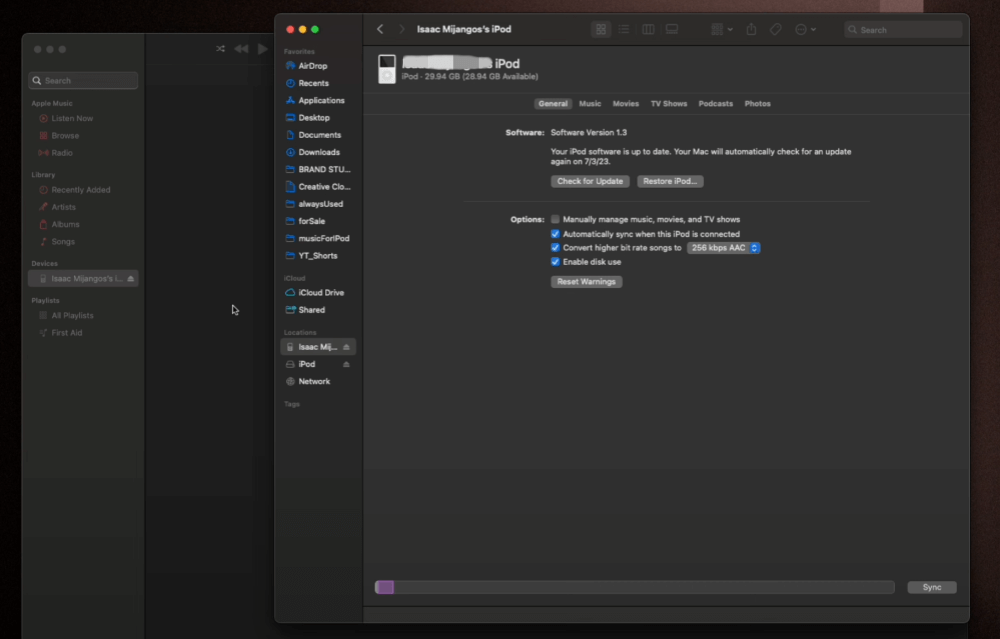The height and width of the screenshot is (639, 1000).
Task: Click the Edit Tags icon in toolbar
Action: 776,30
